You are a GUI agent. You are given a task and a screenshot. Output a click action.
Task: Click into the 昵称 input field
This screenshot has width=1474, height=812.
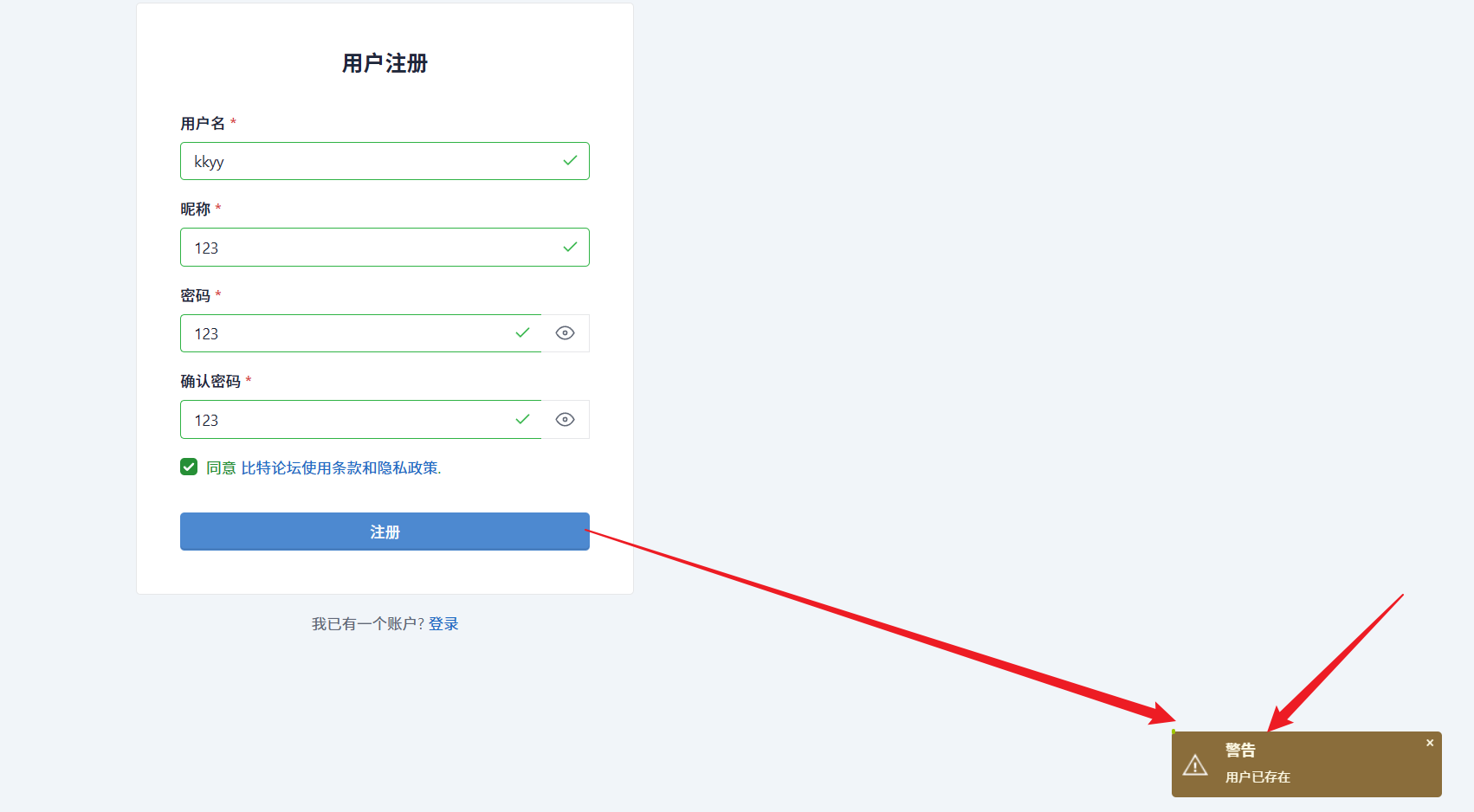coord(385,248)
